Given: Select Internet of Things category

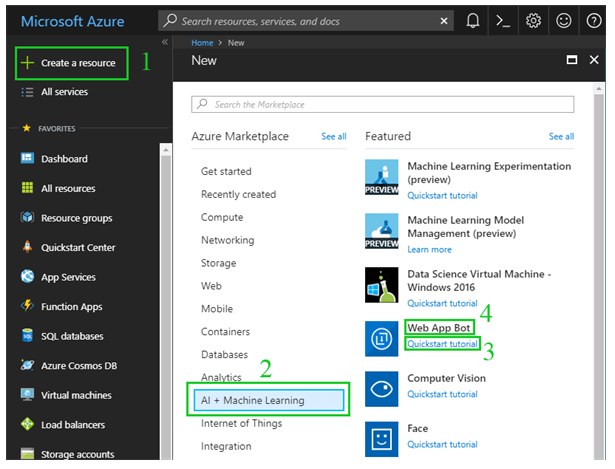Looking at the screenshot, I should tap(241, 424).
